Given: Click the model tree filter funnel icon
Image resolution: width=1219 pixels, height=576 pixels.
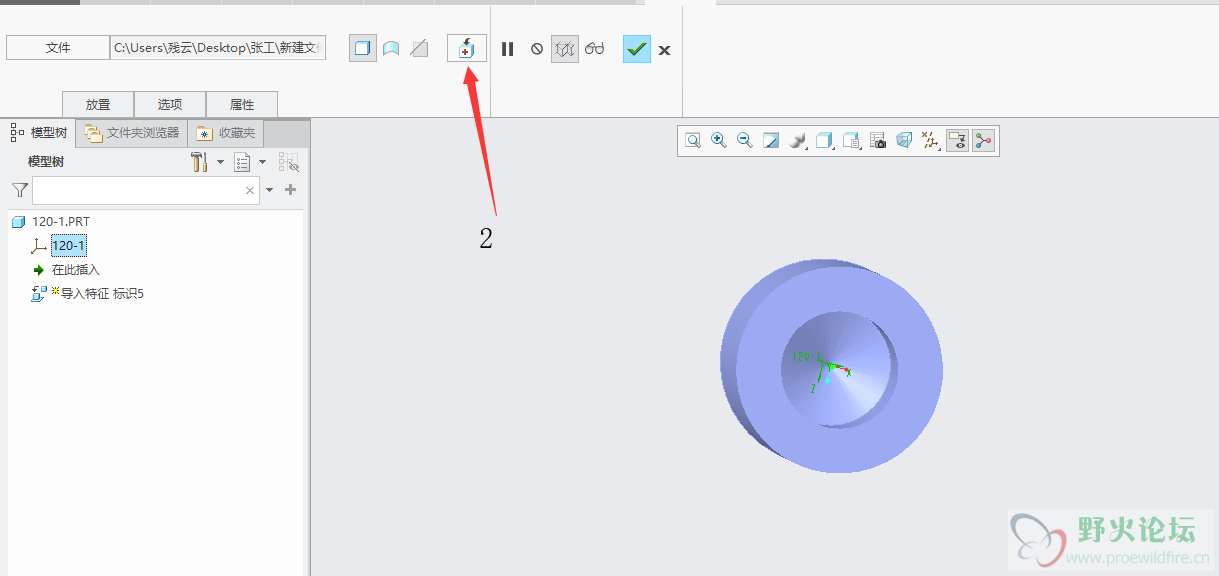Looking at the screenshot, I should point(19,189).
